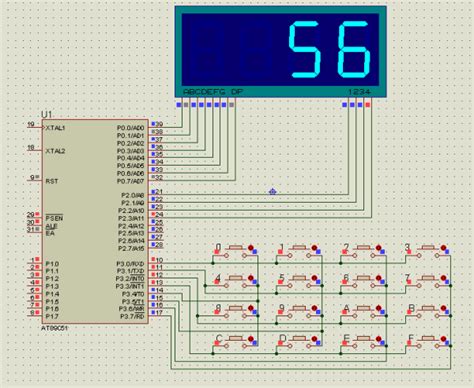Select the 7-segment display showing 56
The height and width of the screenshot is (388, 474).
[x=281, y=52]
